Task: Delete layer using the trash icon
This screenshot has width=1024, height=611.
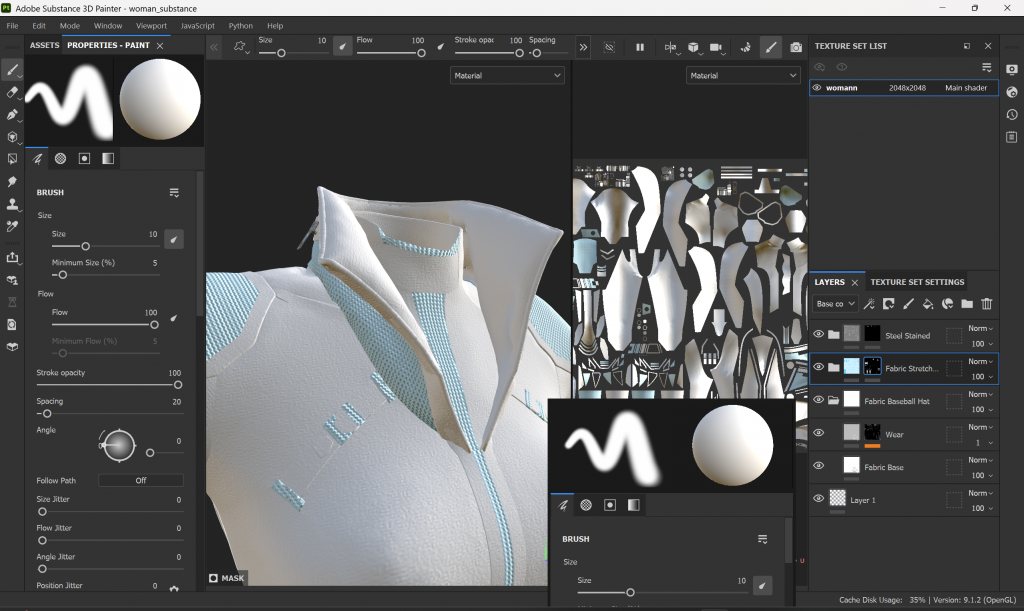Action: click(987, 304)
